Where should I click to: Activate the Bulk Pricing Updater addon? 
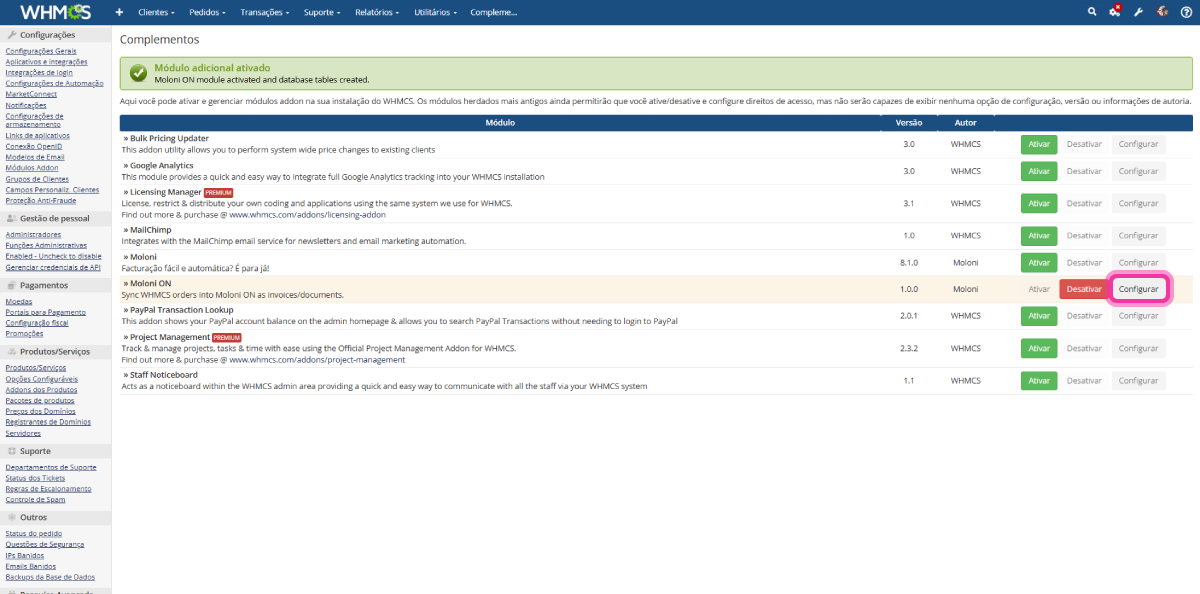pyautogui.click(x=1038, y=144)
